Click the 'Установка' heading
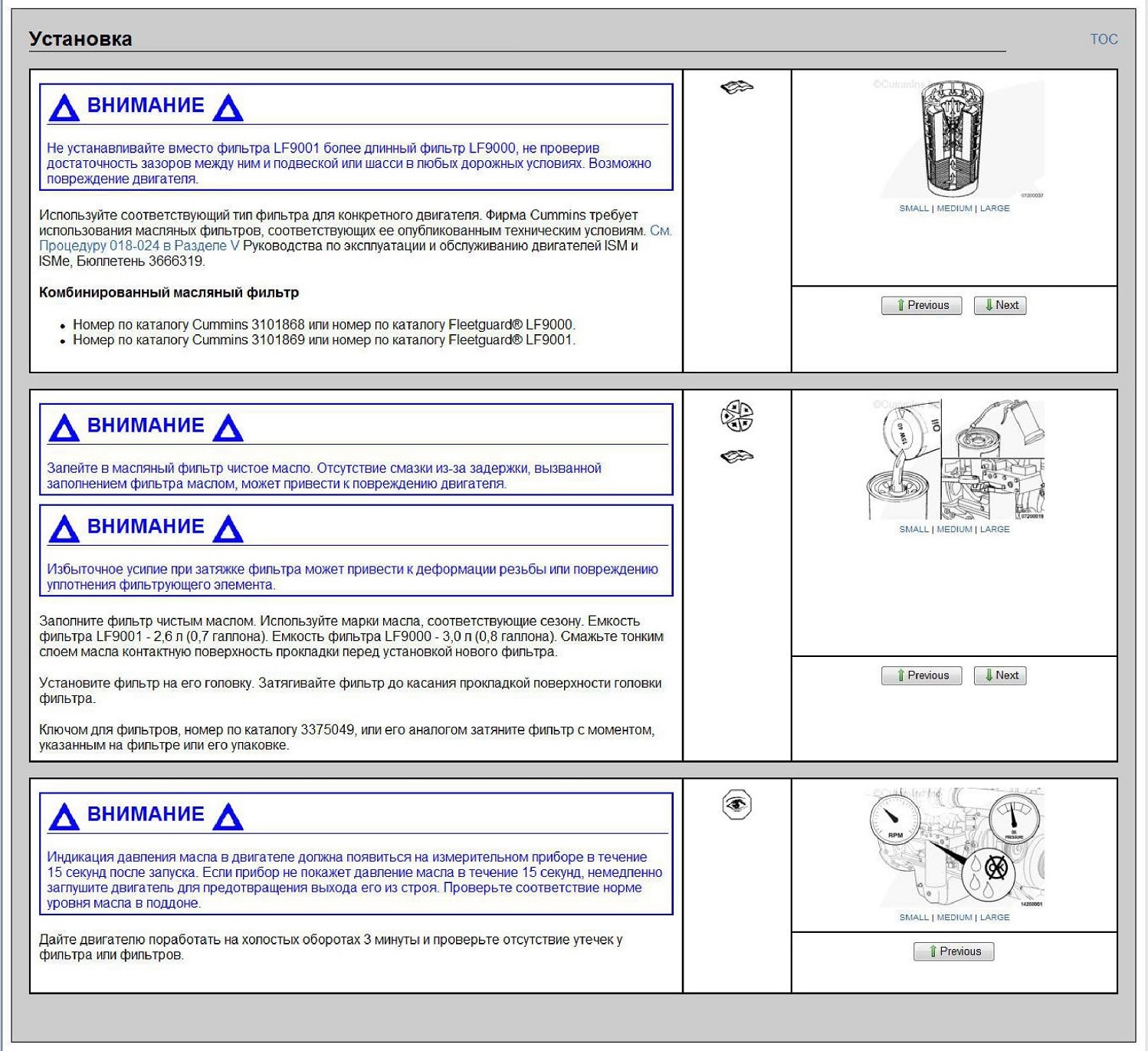This screenshot has width=1148, height=1051. click(x=80, y=39)
